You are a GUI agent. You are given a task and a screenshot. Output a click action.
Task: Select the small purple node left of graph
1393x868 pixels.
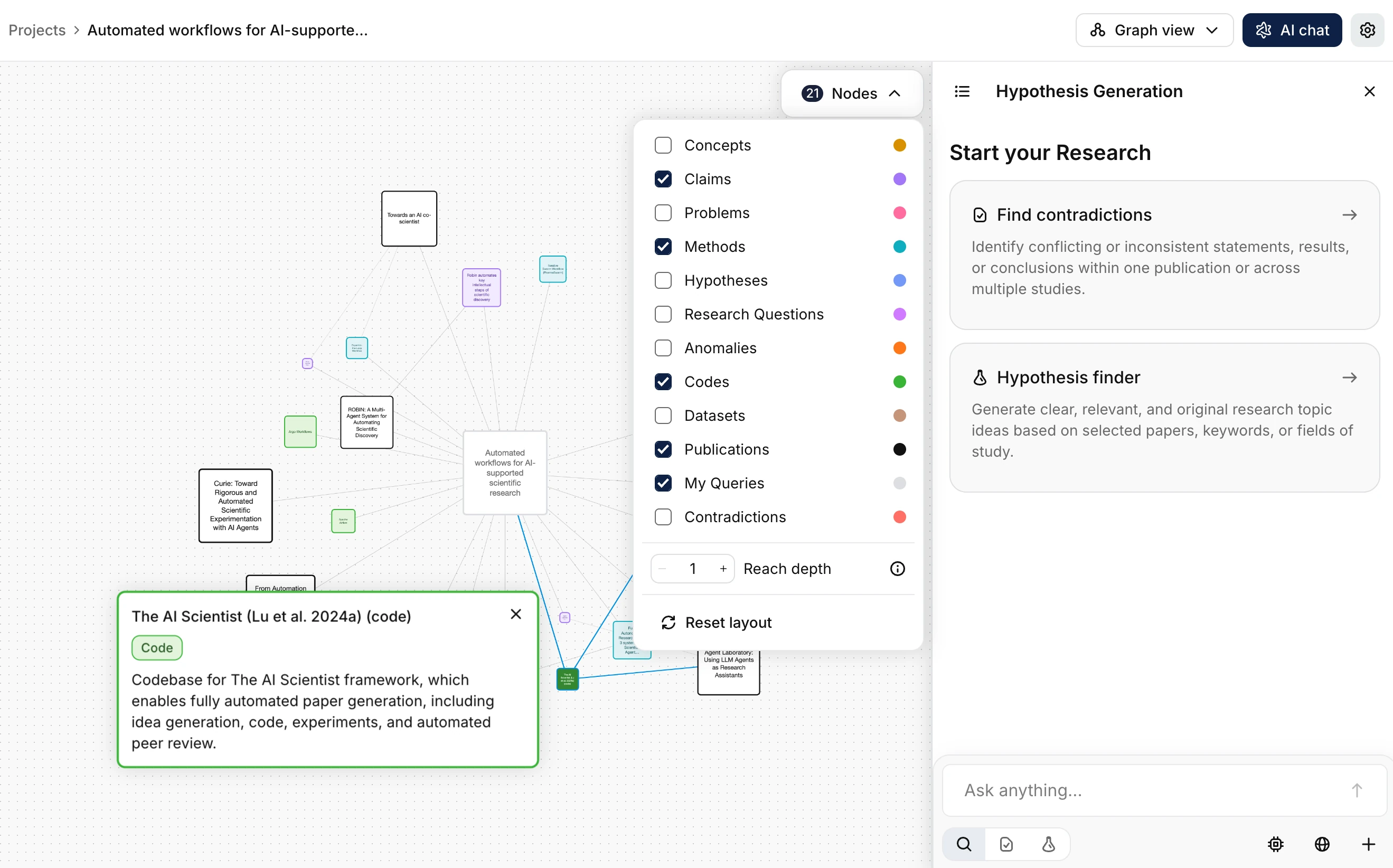pos(307,363)
